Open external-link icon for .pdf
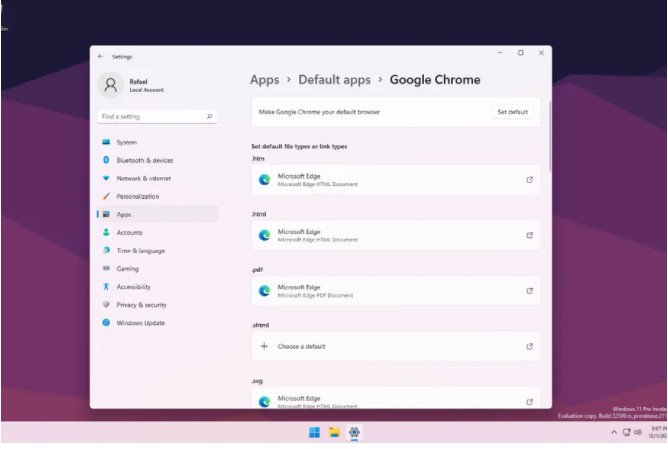 click(530, 291)
